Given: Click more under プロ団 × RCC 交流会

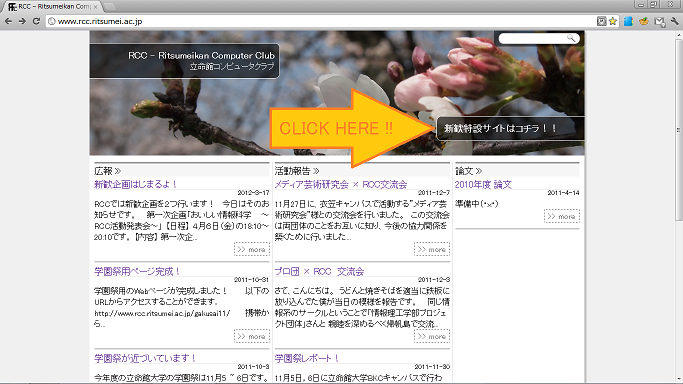Looking at the screenshot, I should point(432,337).
